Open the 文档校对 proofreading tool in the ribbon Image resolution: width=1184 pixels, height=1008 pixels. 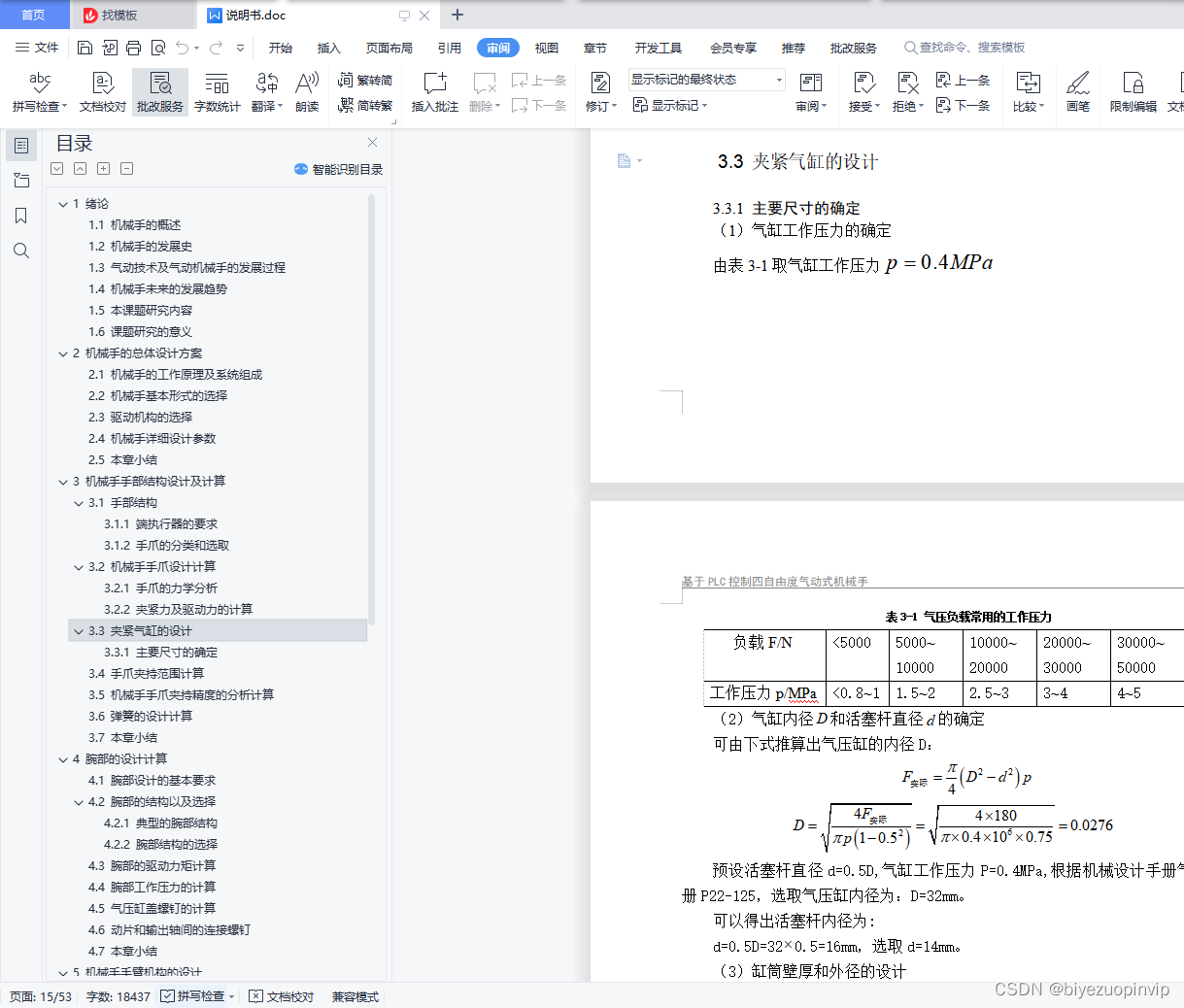(x=102, y=92)
